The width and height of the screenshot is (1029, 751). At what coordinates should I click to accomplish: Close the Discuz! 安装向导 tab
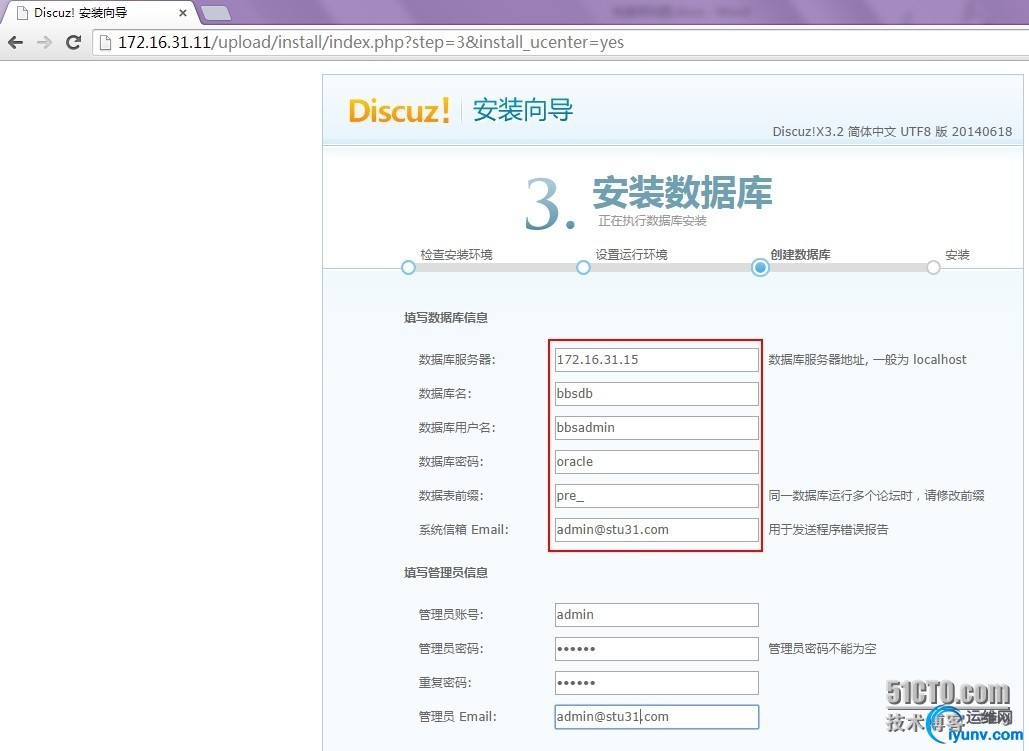point(183,12)
